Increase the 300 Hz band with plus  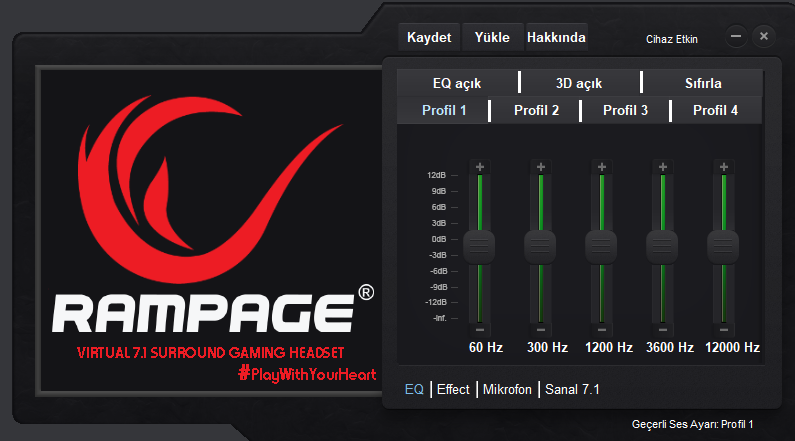[x=540, y=167]
